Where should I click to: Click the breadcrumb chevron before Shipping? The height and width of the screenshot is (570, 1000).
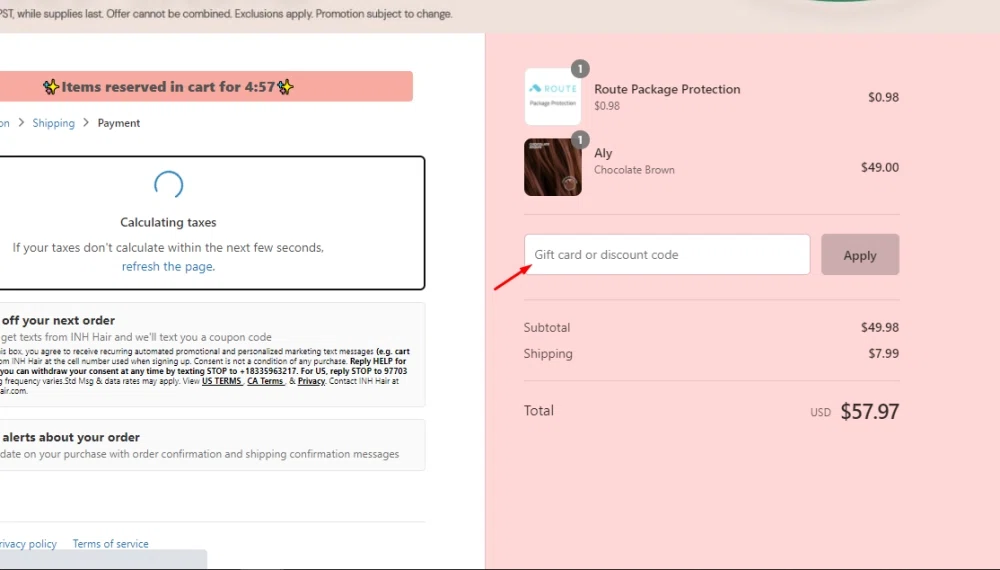coord(21,123)
